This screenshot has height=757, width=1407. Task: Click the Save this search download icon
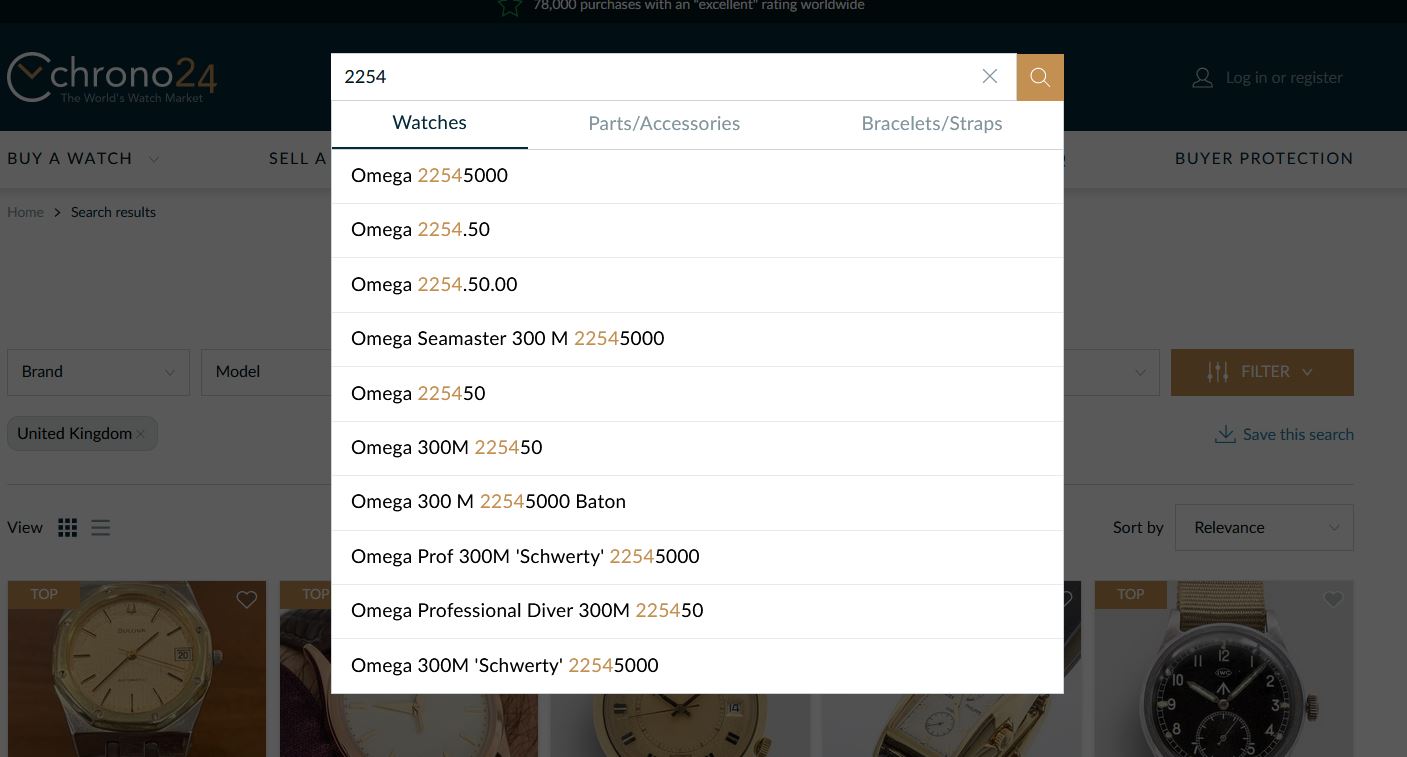[1225, 434]
